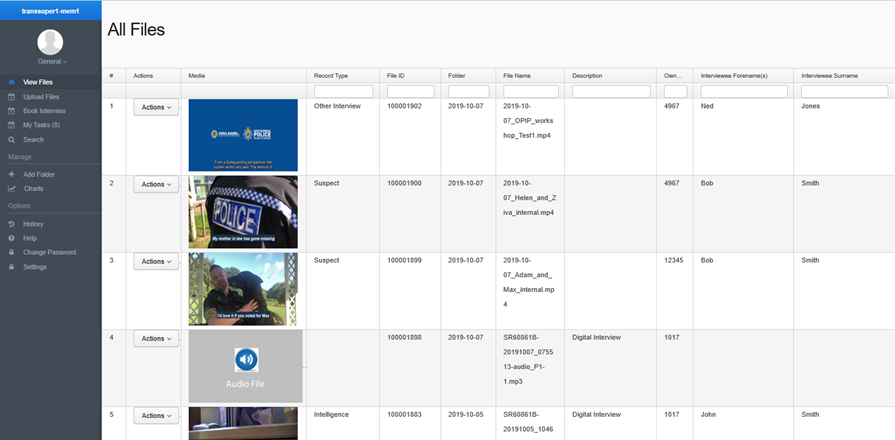Click the padlock icon beside Change Password
895x440 pixels.
click(11, 252)
